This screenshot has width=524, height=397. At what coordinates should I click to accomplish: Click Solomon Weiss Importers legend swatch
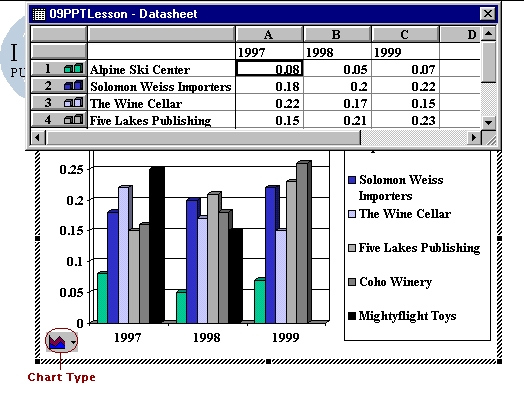point(352,180)
